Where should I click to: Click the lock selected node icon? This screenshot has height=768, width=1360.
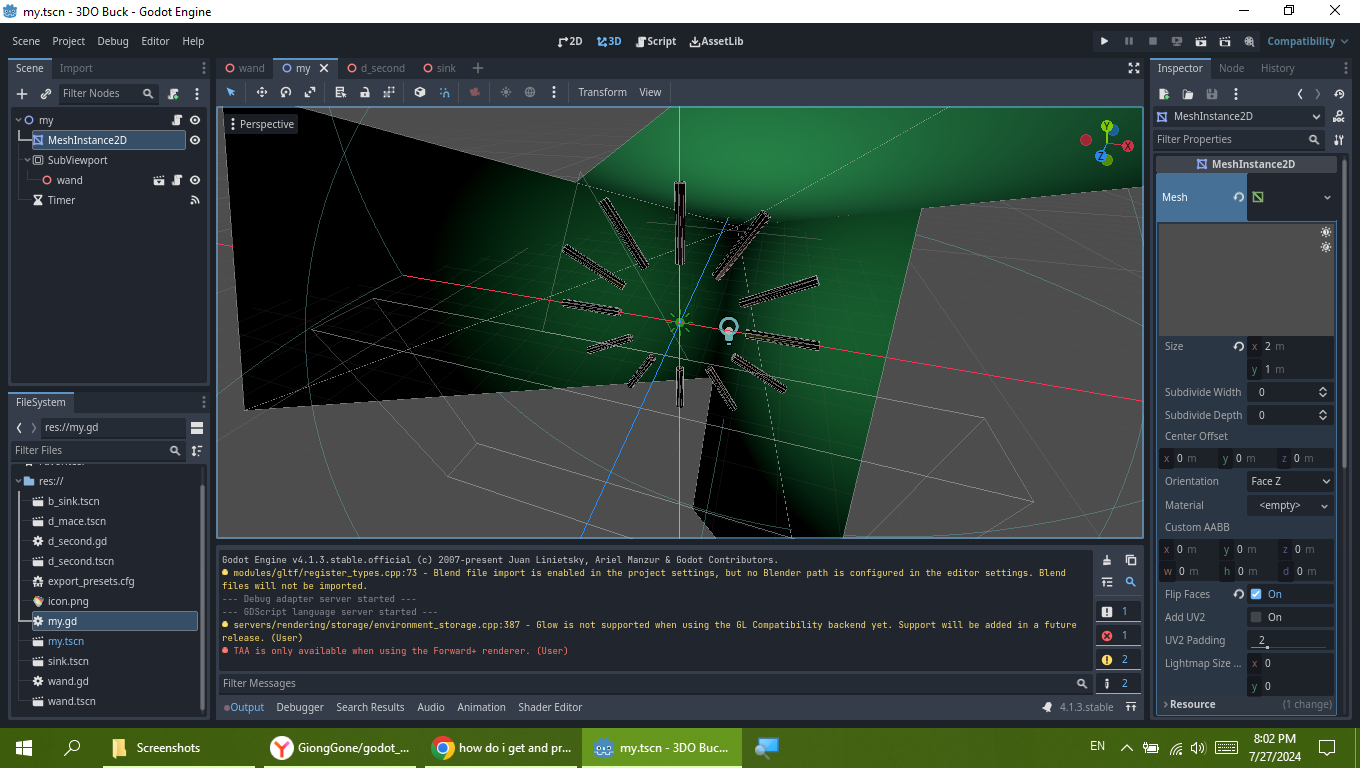[x=365, y=92]
